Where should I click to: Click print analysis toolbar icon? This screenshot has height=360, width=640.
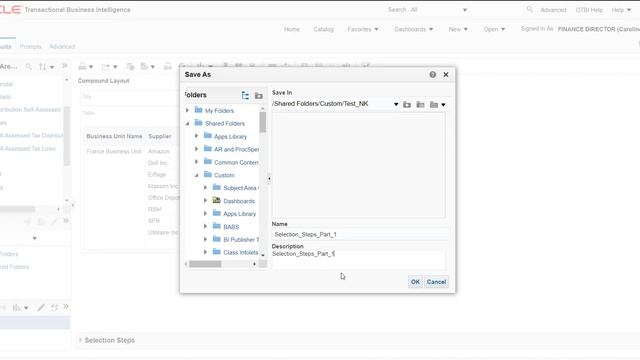click(86, 66)
